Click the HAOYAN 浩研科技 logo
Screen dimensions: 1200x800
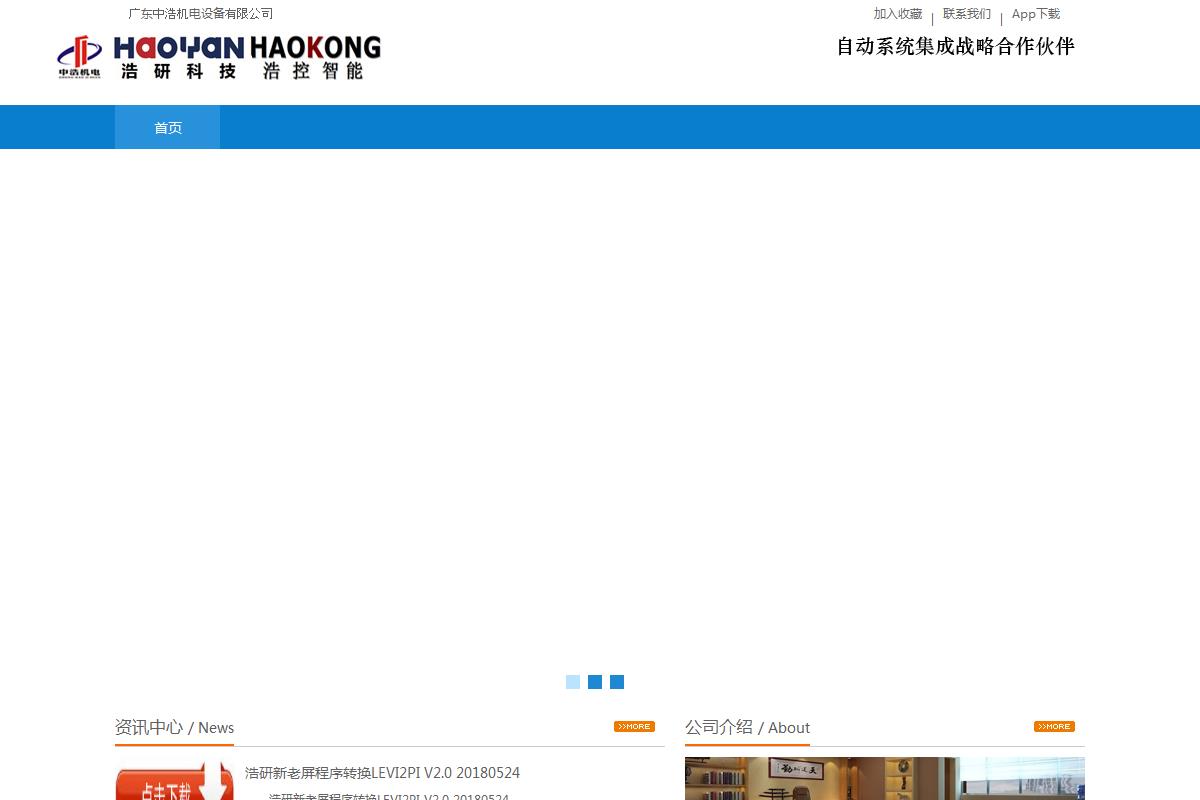pyautogui.click(x=178, y=58)
